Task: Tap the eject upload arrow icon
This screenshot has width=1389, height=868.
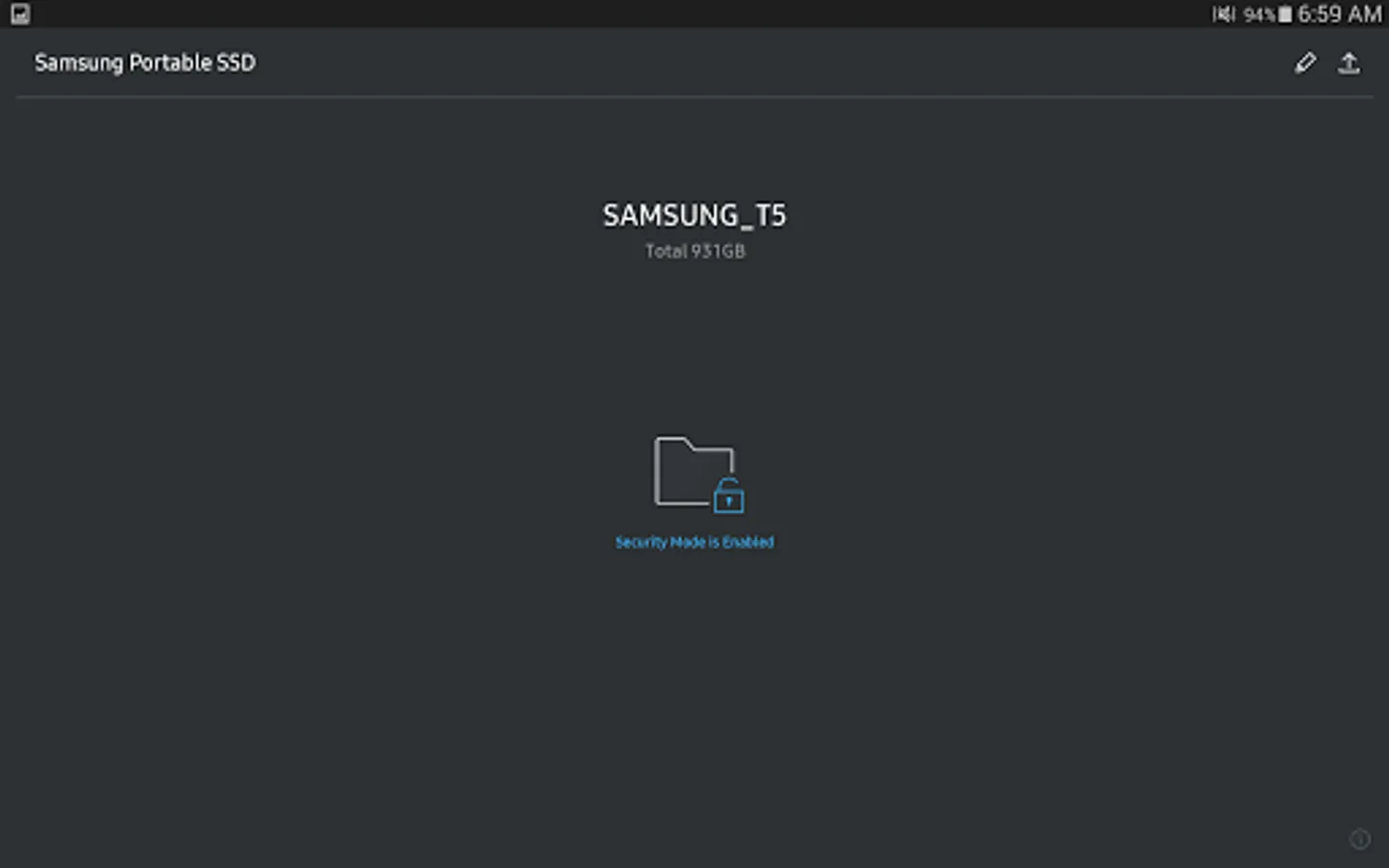Action: coord(1348,64)
